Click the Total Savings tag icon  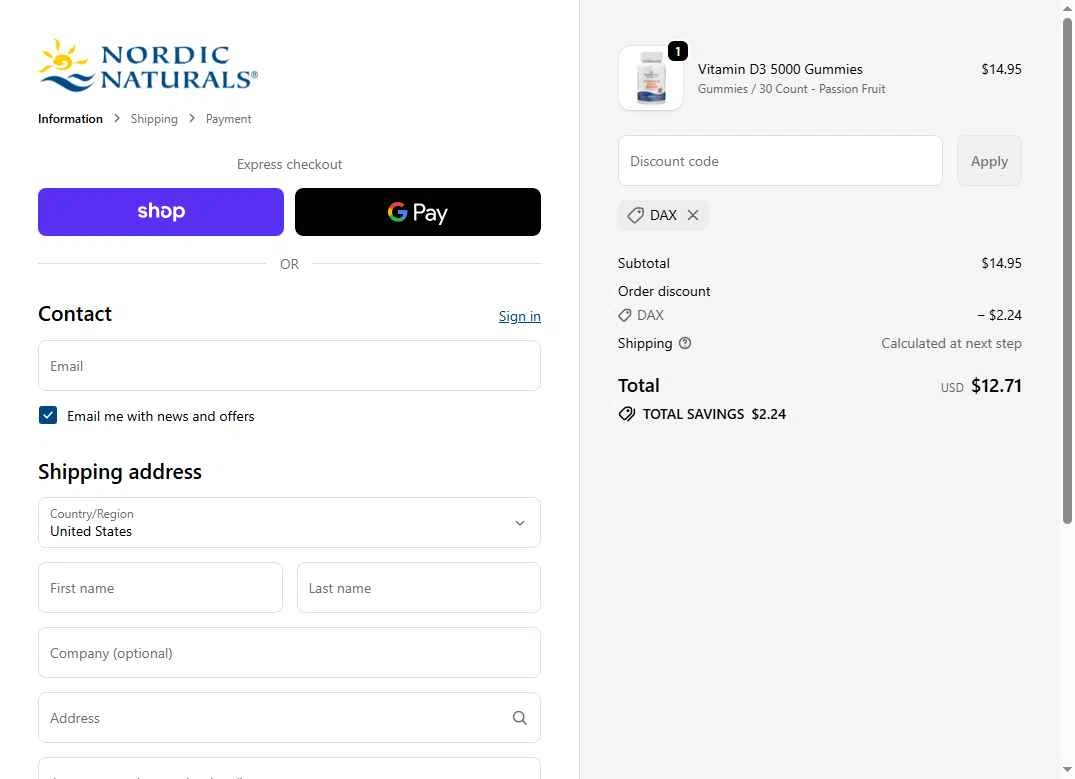[627, 414]
